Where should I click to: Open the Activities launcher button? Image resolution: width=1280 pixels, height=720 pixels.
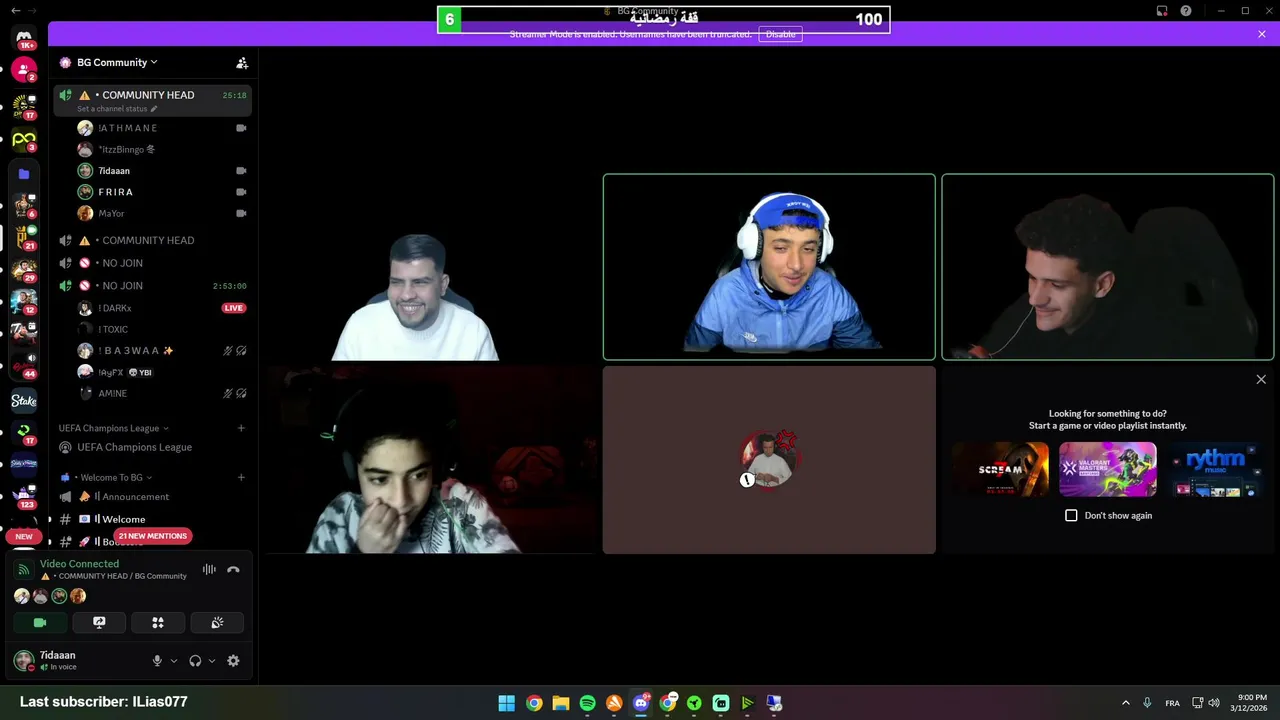click(x=158, y=622)
